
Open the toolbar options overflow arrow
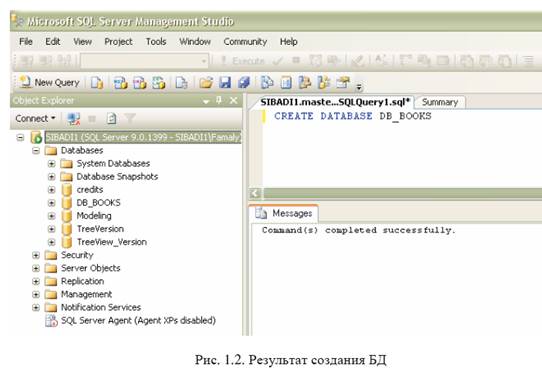pos(359,87)
